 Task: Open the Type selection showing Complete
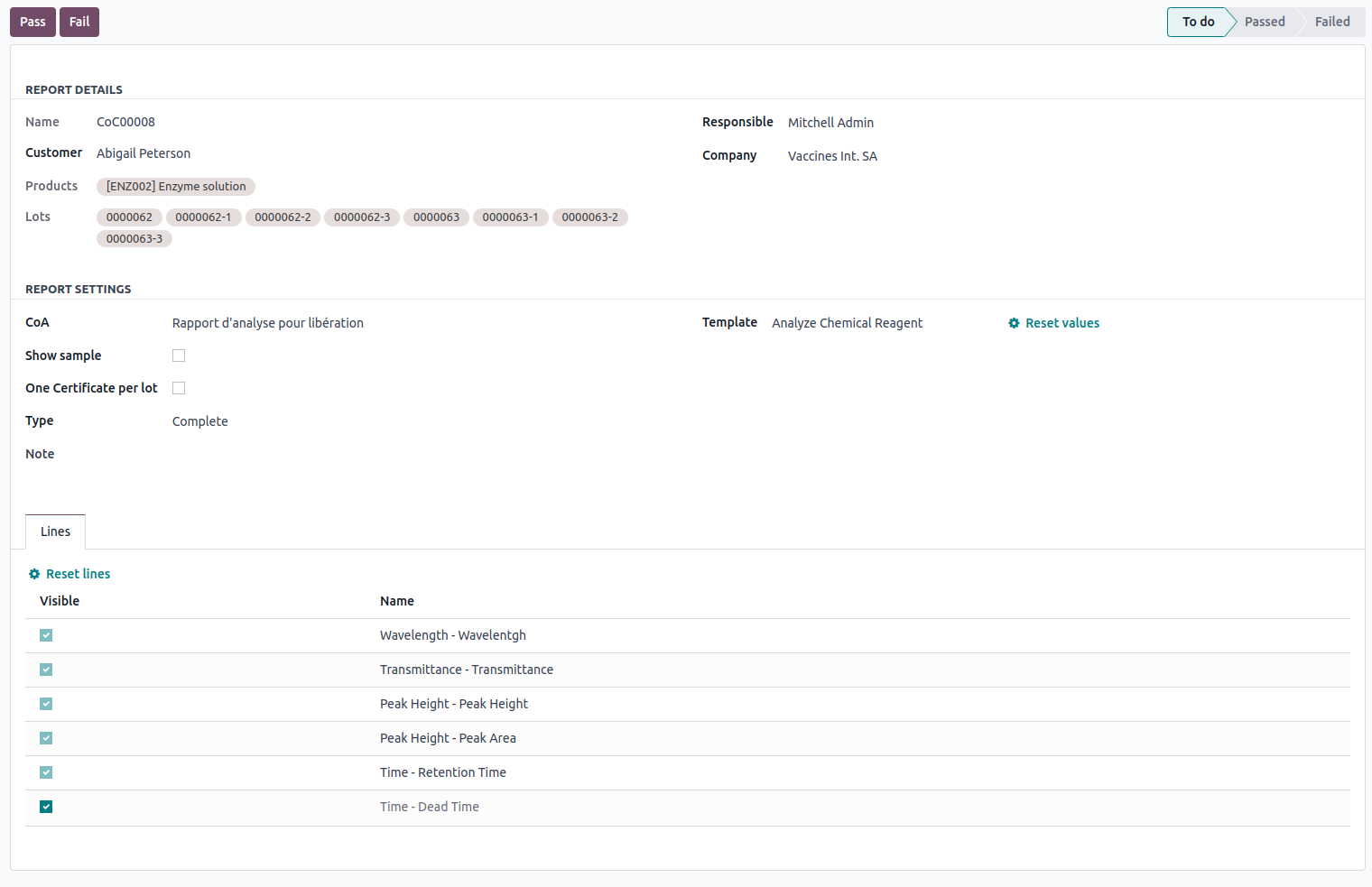pyautogui.click(x=200, y=421)
